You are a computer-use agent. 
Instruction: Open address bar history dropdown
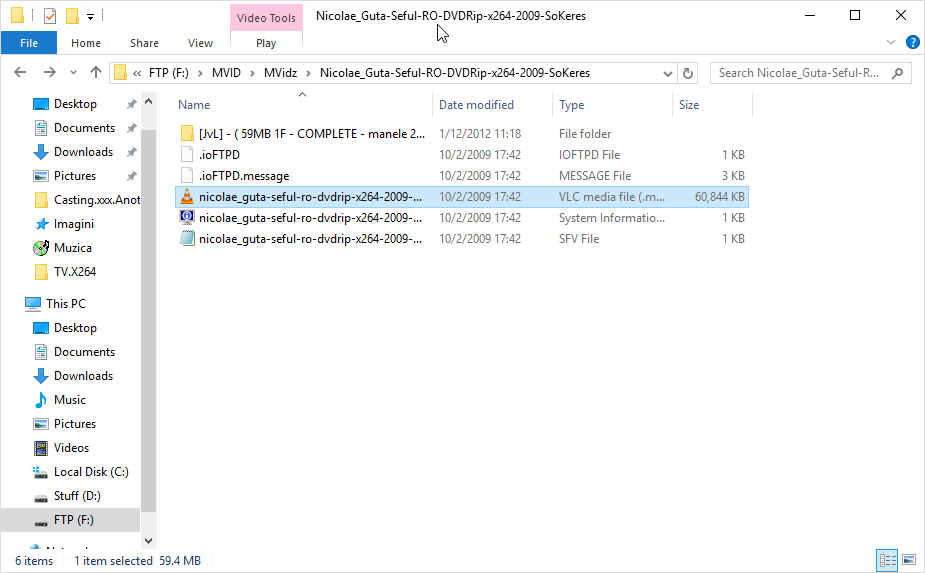coord(668,73)
